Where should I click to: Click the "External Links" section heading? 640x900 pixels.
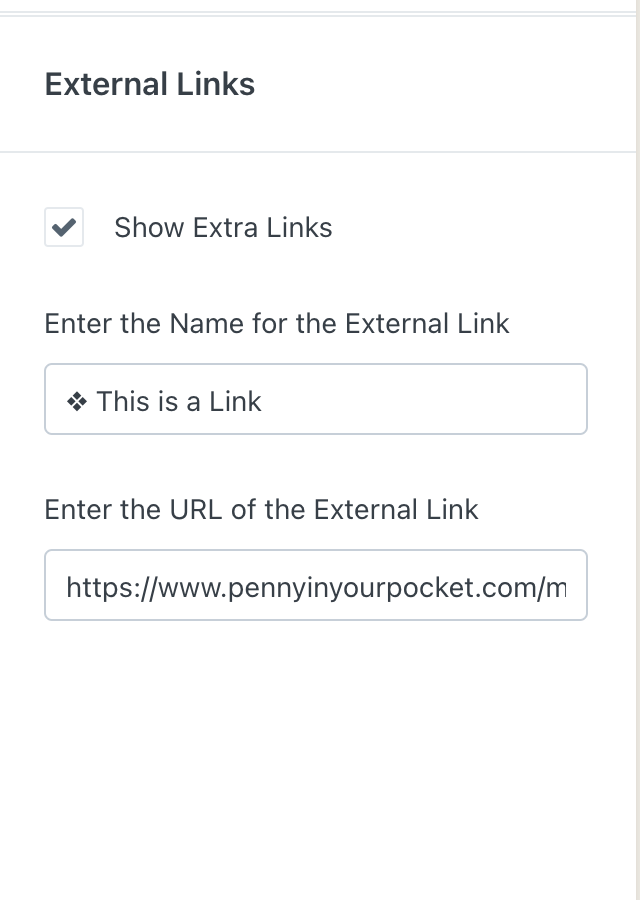(x=150, y=85)
